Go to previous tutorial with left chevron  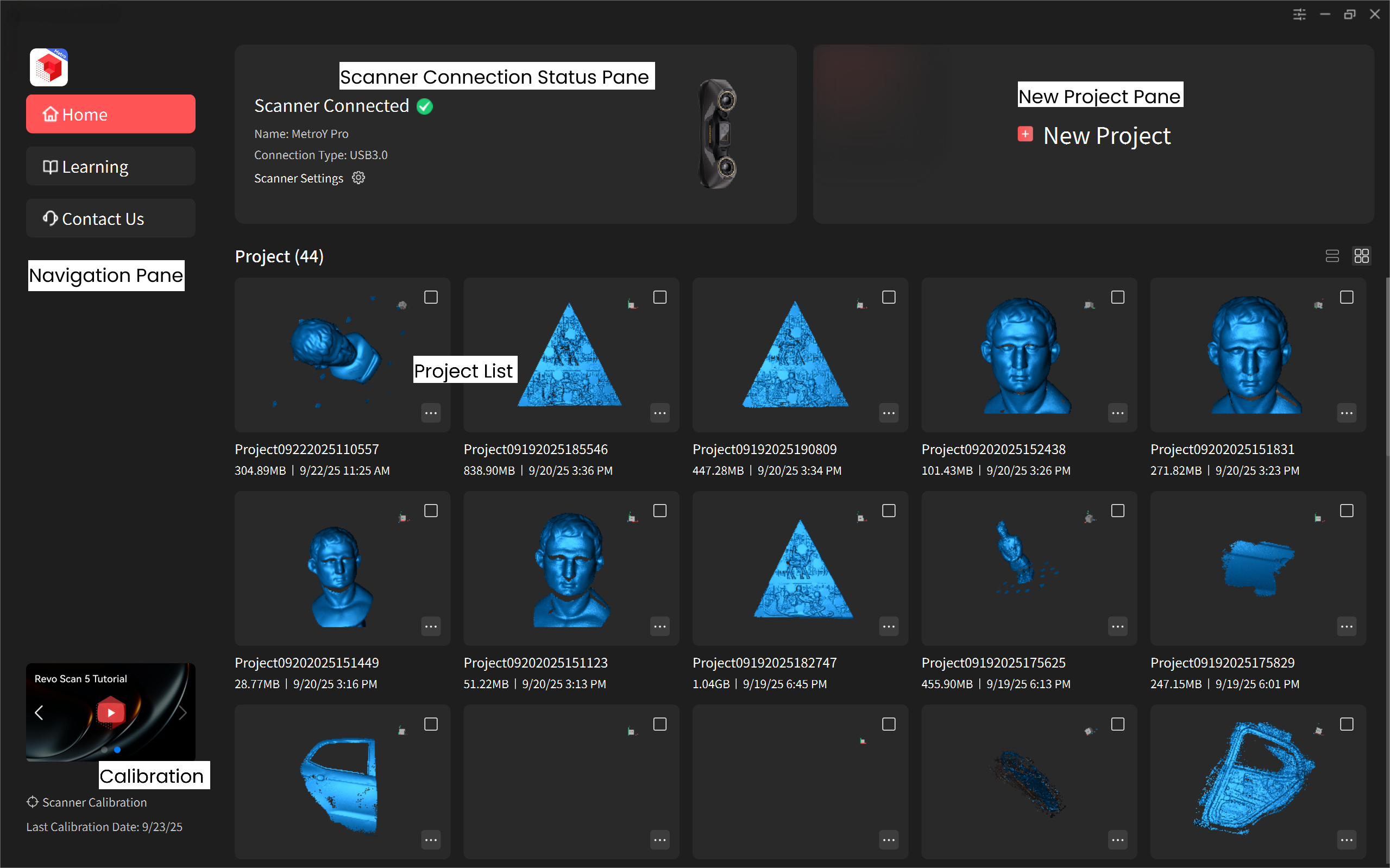tap(39, 713)
